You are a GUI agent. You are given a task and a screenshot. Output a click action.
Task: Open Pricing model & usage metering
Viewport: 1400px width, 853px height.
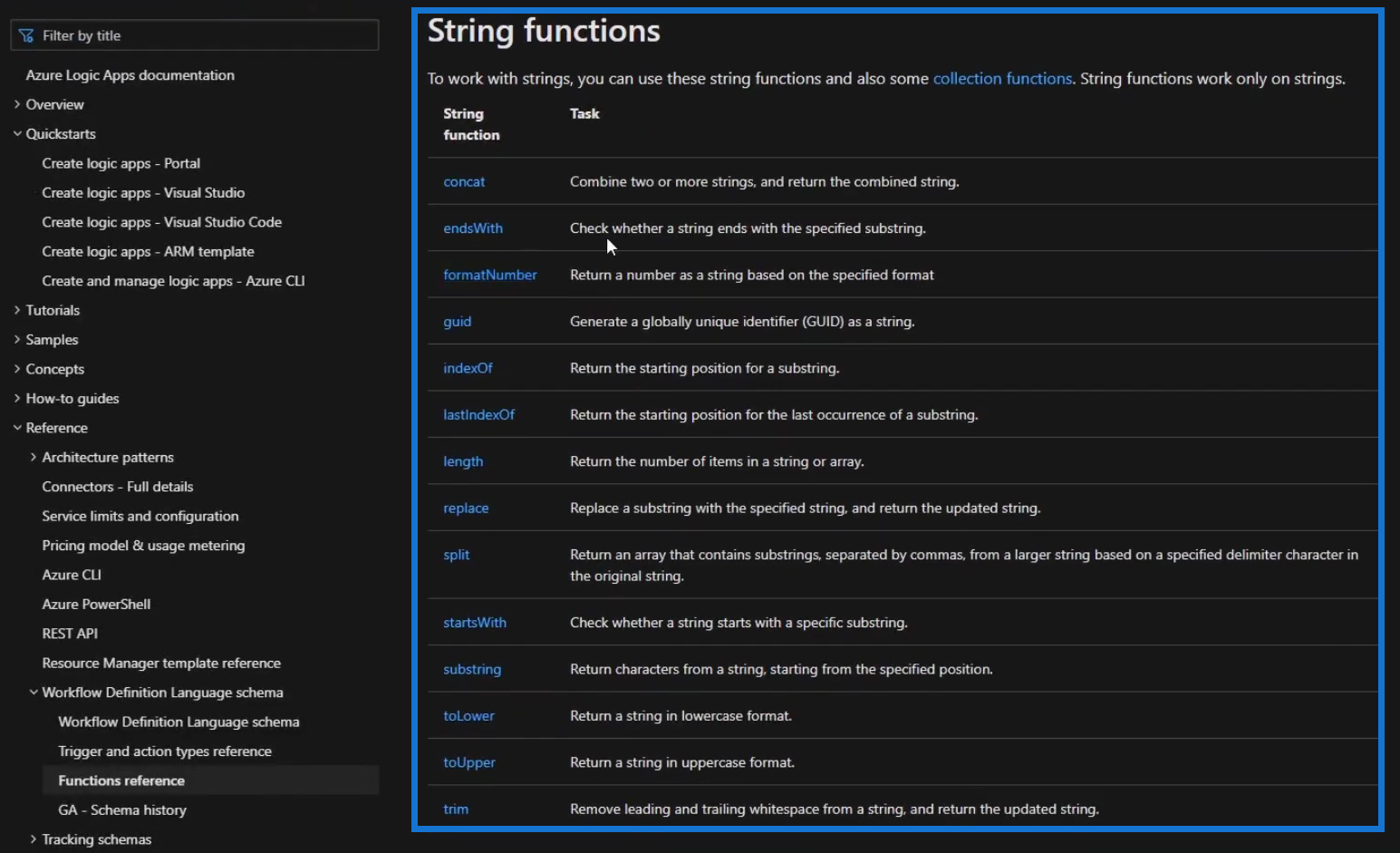coord(143,546)
